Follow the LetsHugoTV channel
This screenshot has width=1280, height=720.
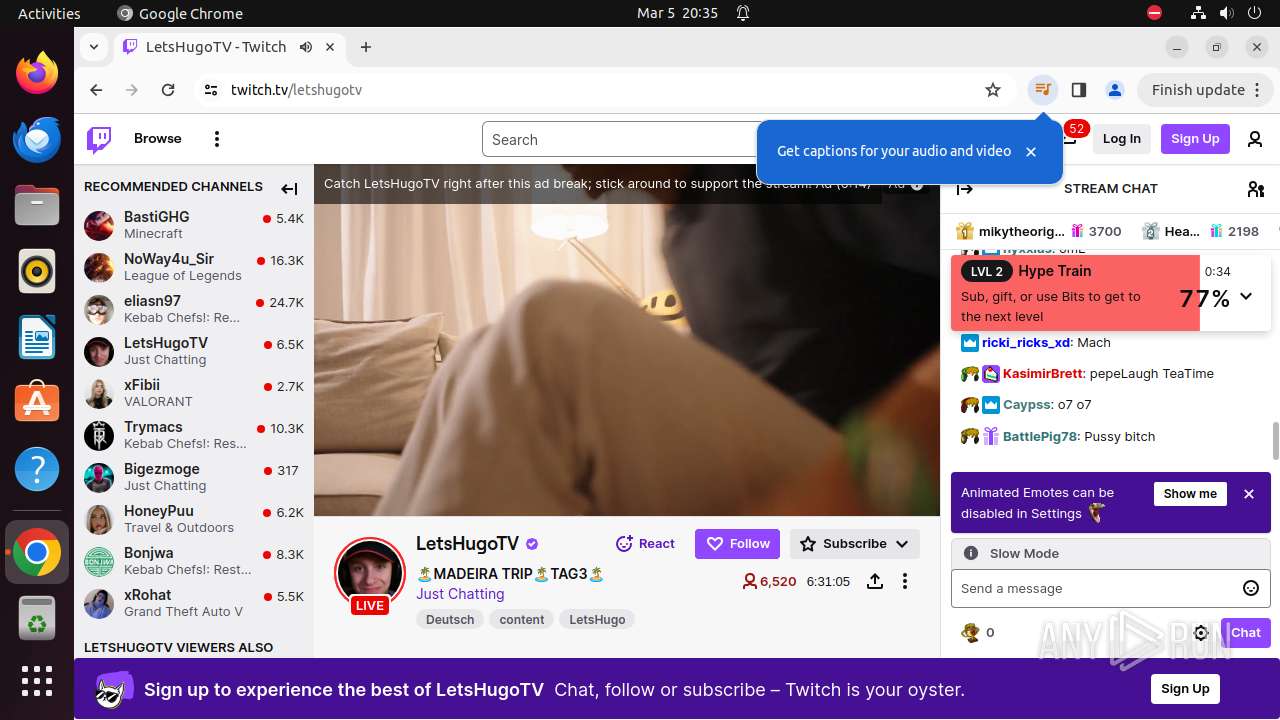click(738, 544)
